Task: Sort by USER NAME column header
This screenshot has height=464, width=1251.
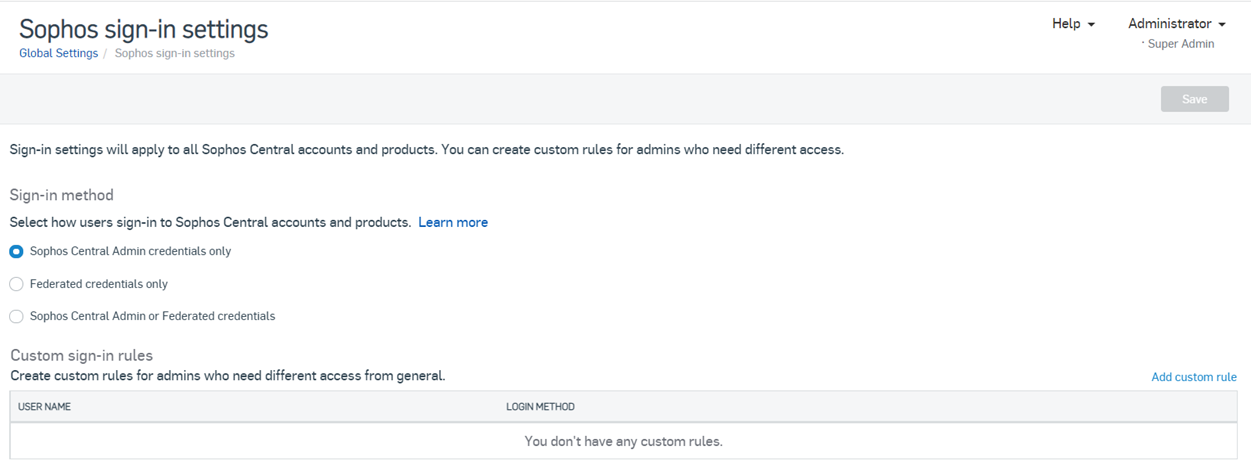Action: [x=44, y=407]
